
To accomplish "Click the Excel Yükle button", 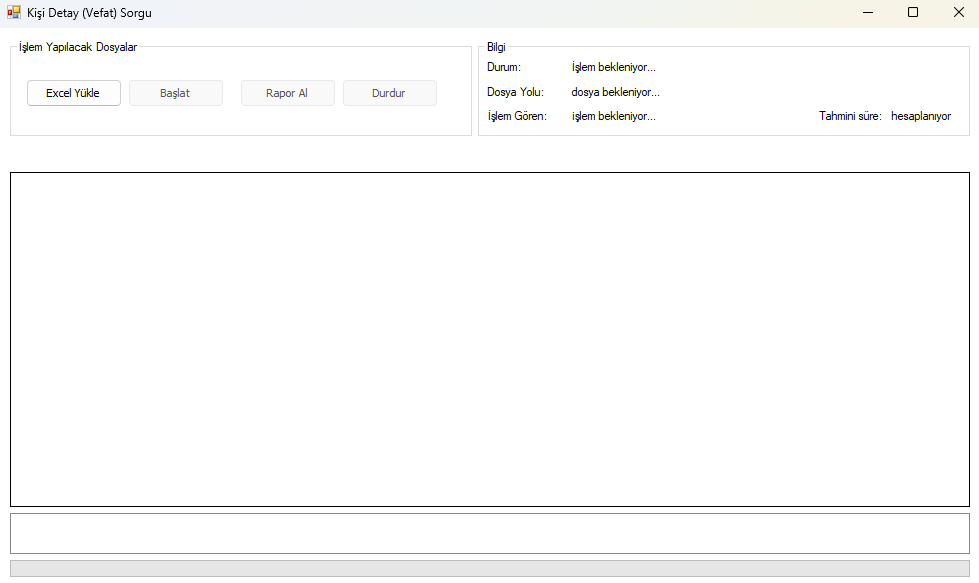I will point(74,93).
